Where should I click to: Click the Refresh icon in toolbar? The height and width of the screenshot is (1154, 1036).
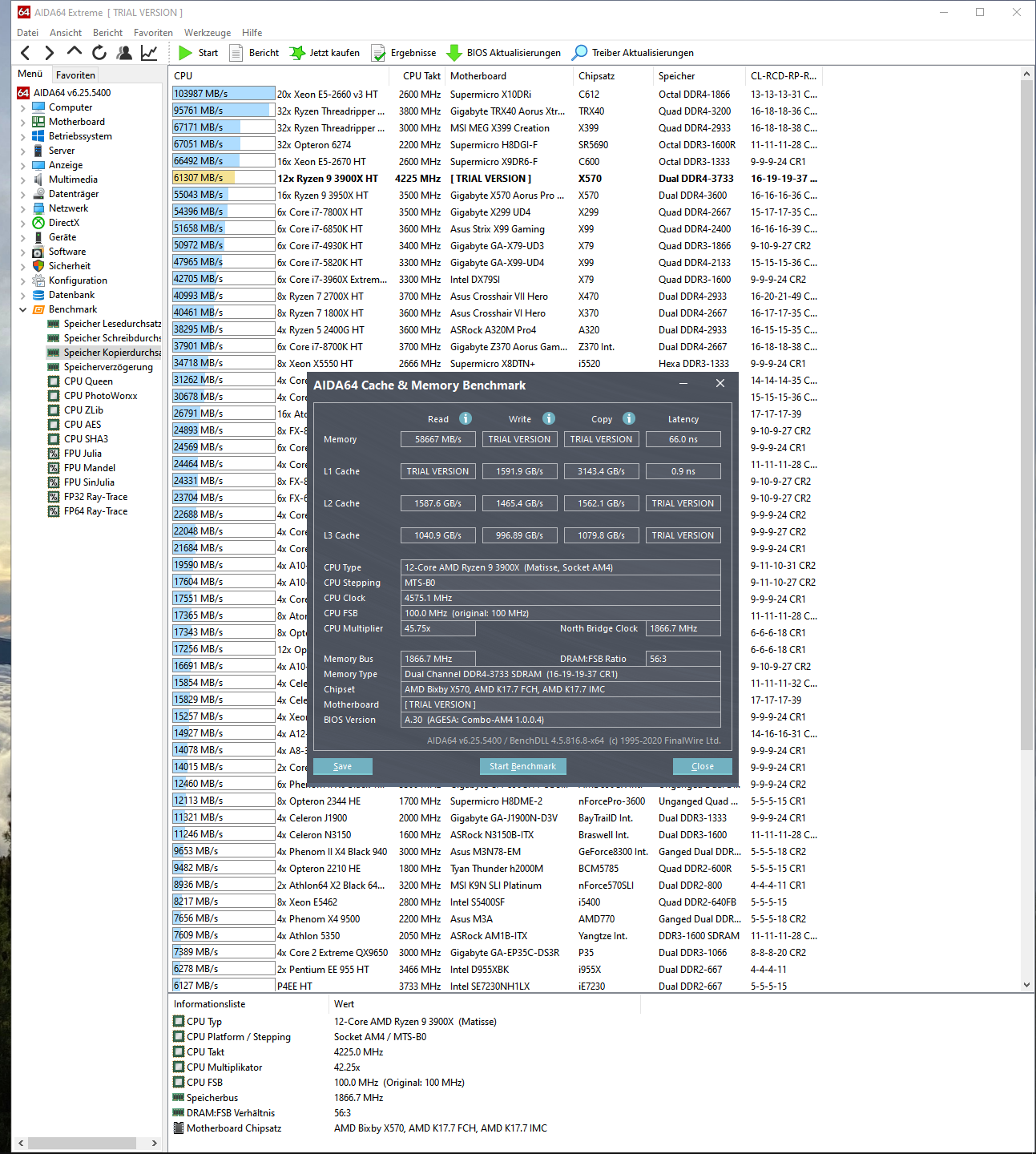[x=99, y=53]
